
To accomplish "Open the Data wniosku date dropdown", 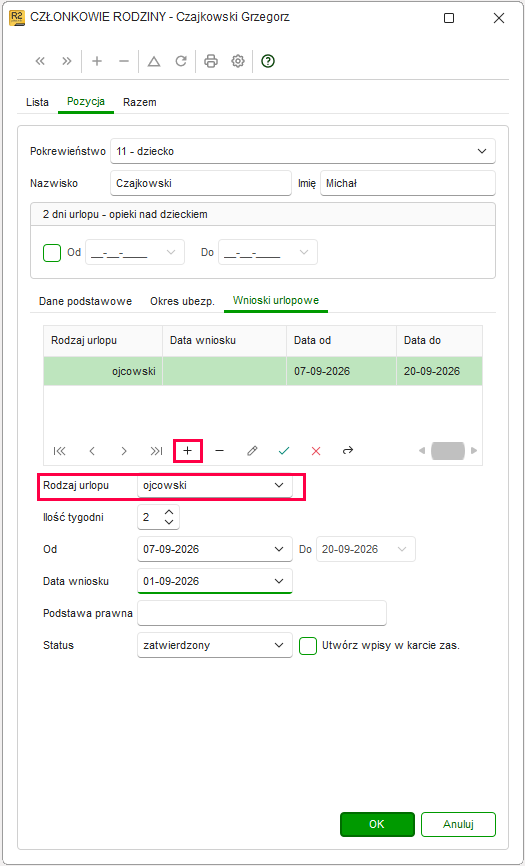I will coord(278,582).
